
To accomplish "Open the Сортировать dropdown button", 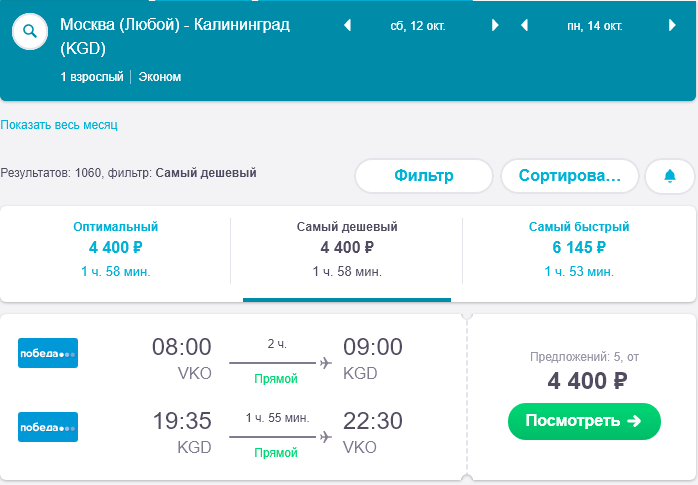I will coord(570,176).
